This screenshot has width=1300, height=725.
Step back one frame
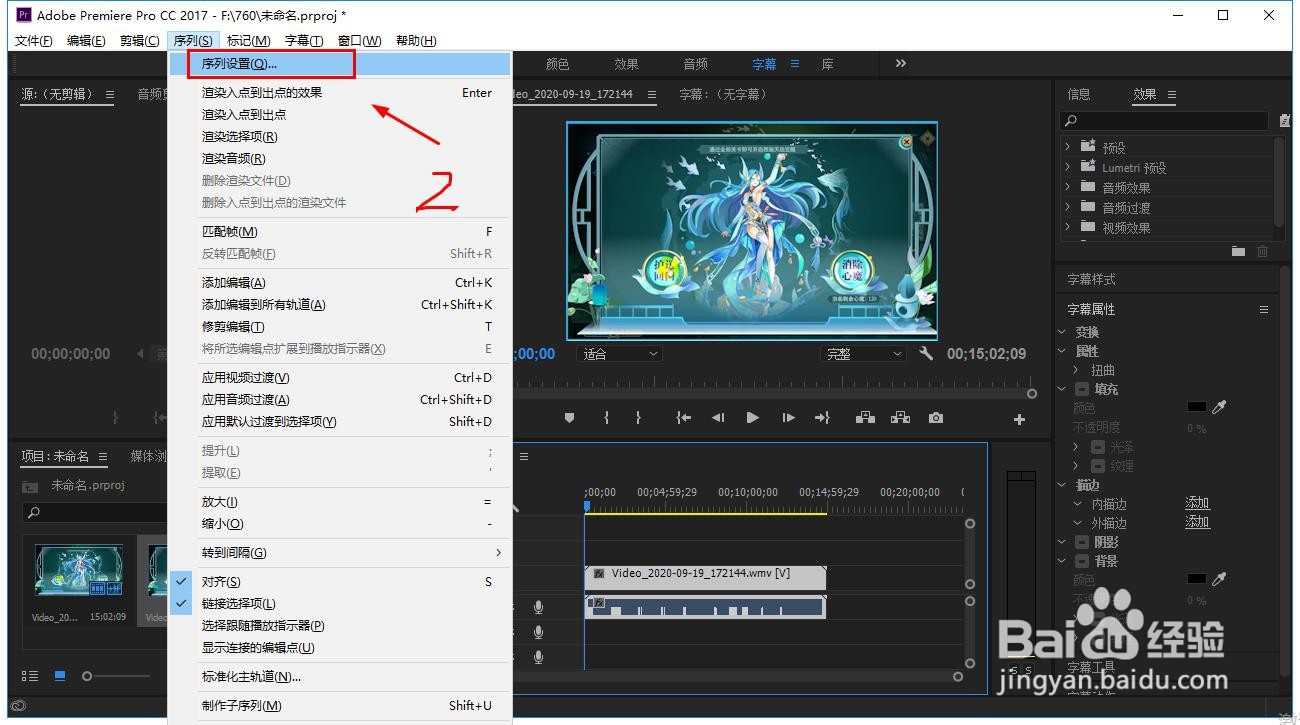click(718, 418)
